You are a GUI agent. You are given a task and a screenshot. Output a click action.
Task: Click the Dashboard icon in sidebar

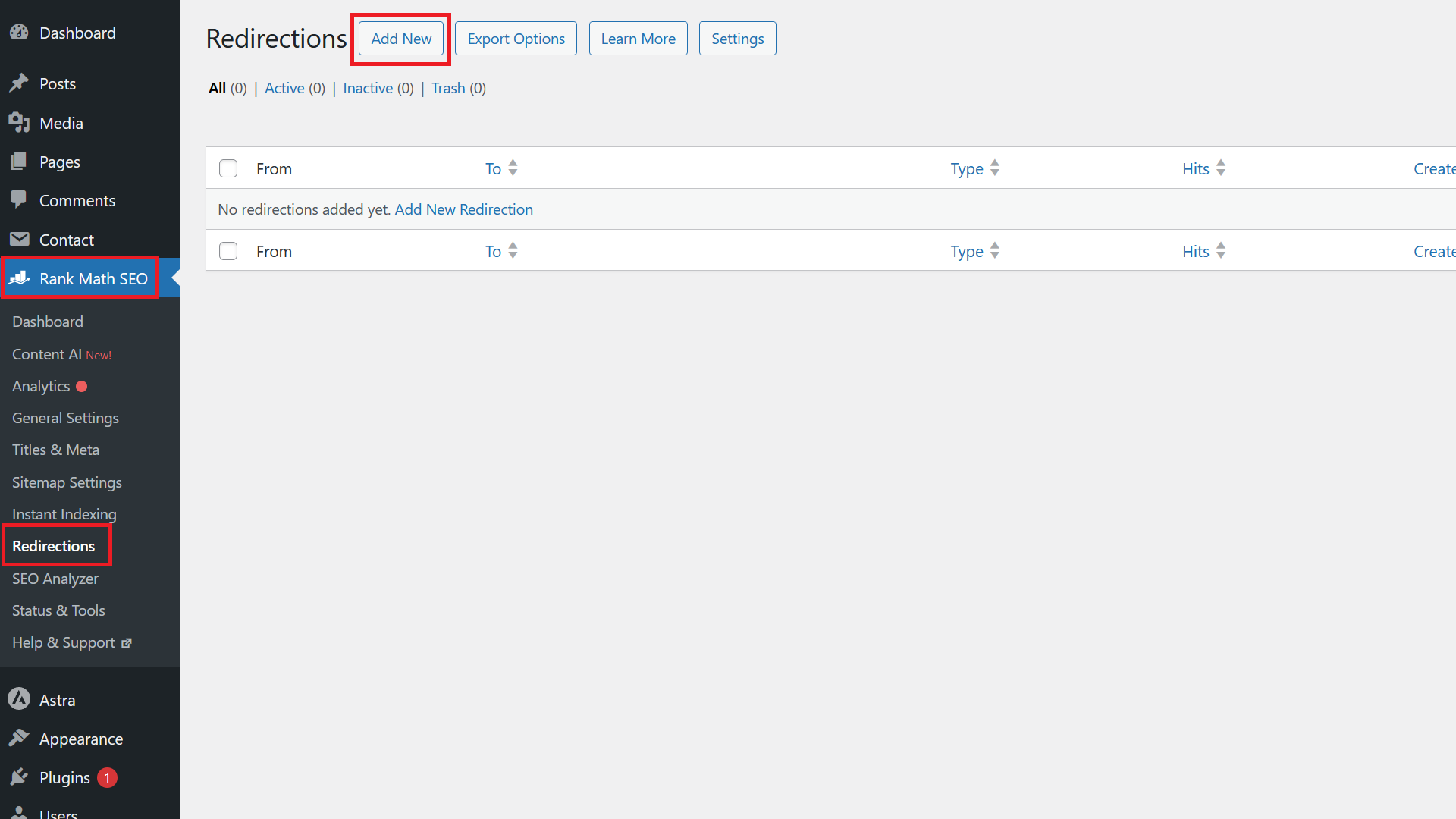pyautogui.click(x=19, y=33)
